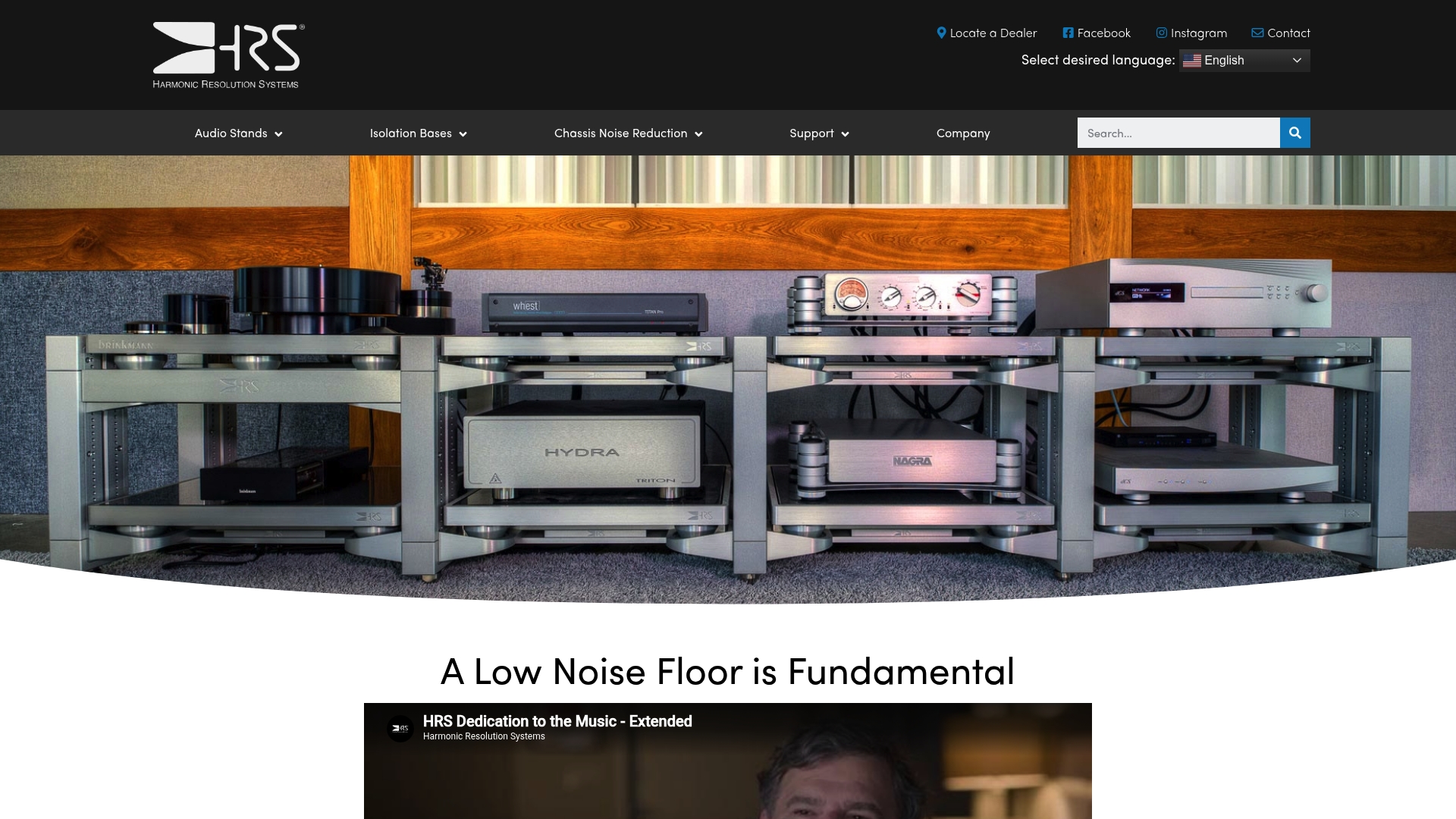Click the map pin icon beside Locate a Dealer

pyautogui.click(x=941, y=33)
